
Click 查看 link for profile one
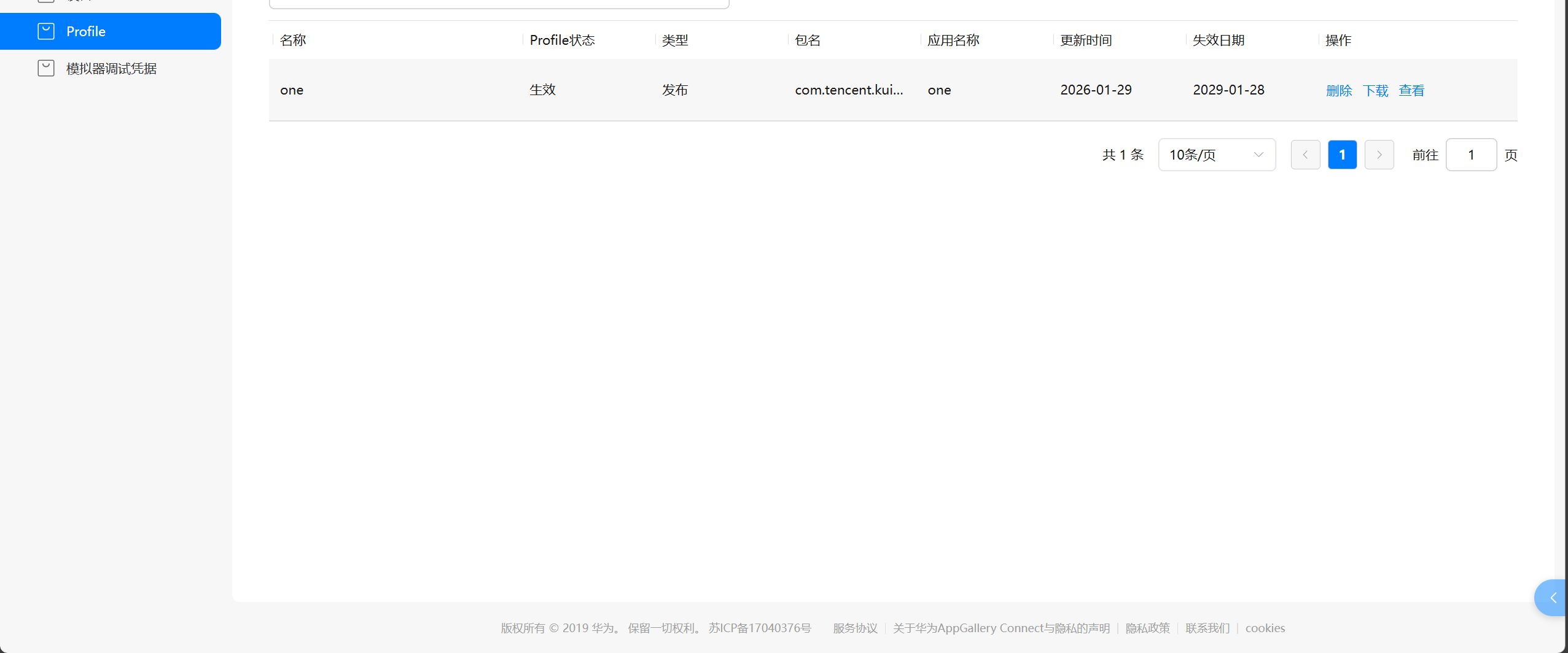pos(1411,90)
